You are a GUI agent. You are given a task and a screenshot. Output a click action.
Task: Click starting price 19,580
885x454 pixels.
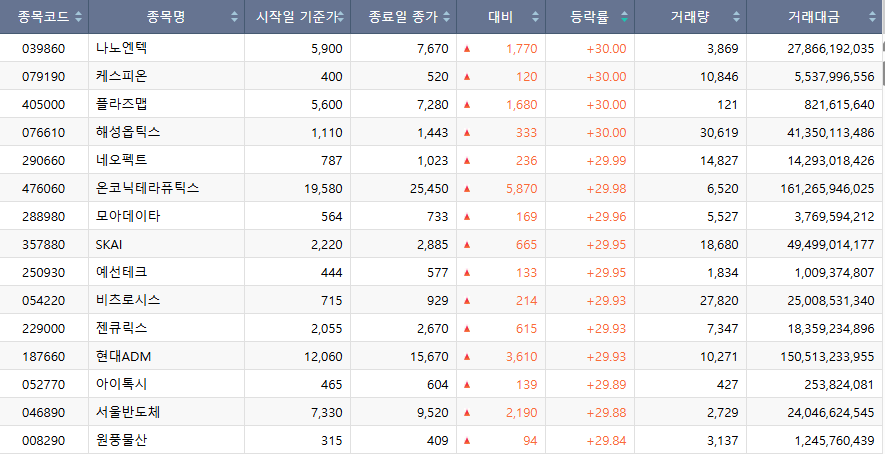(x=323, y=189)
